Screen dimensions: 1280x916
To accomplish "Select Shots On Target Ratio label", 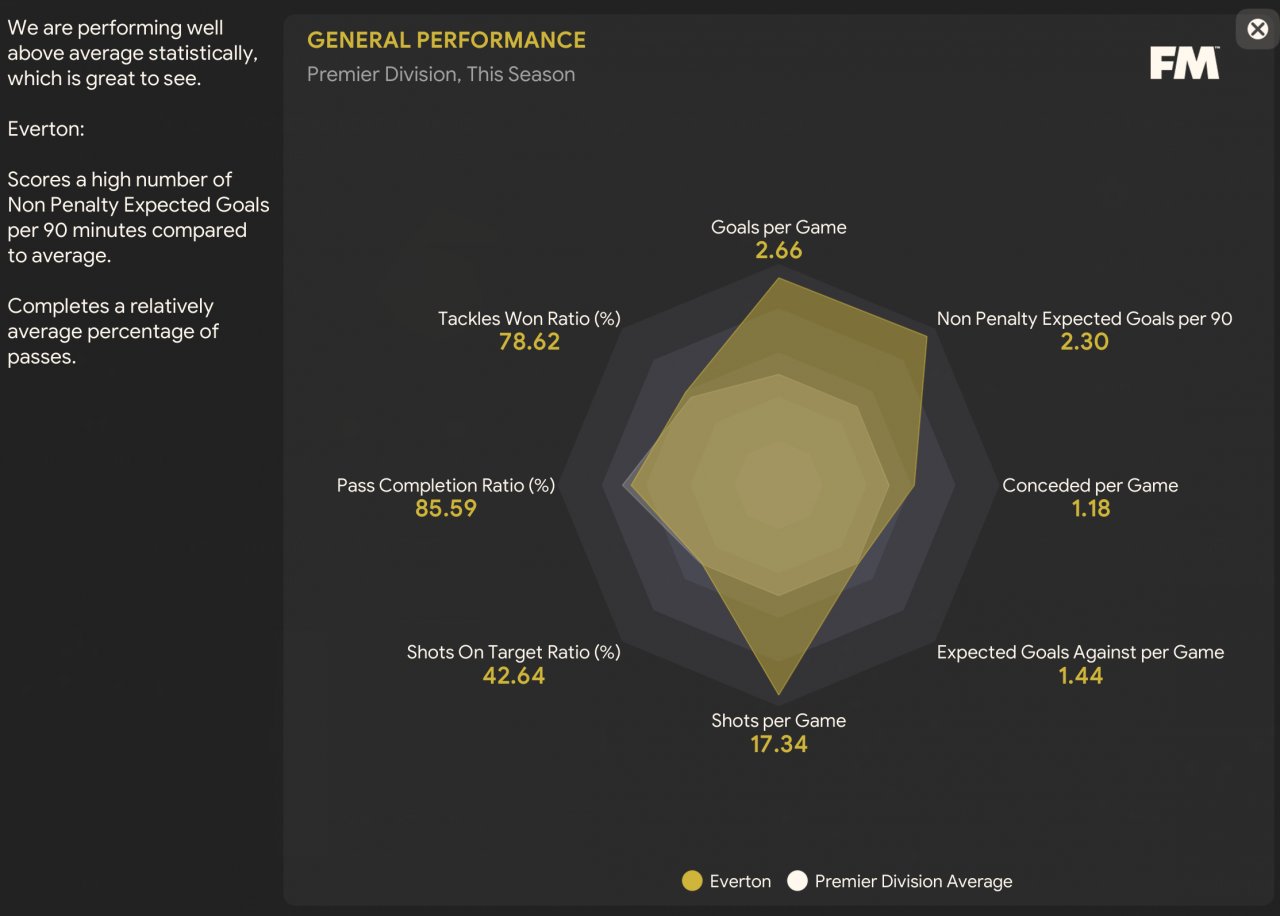I will click(514, 652).
